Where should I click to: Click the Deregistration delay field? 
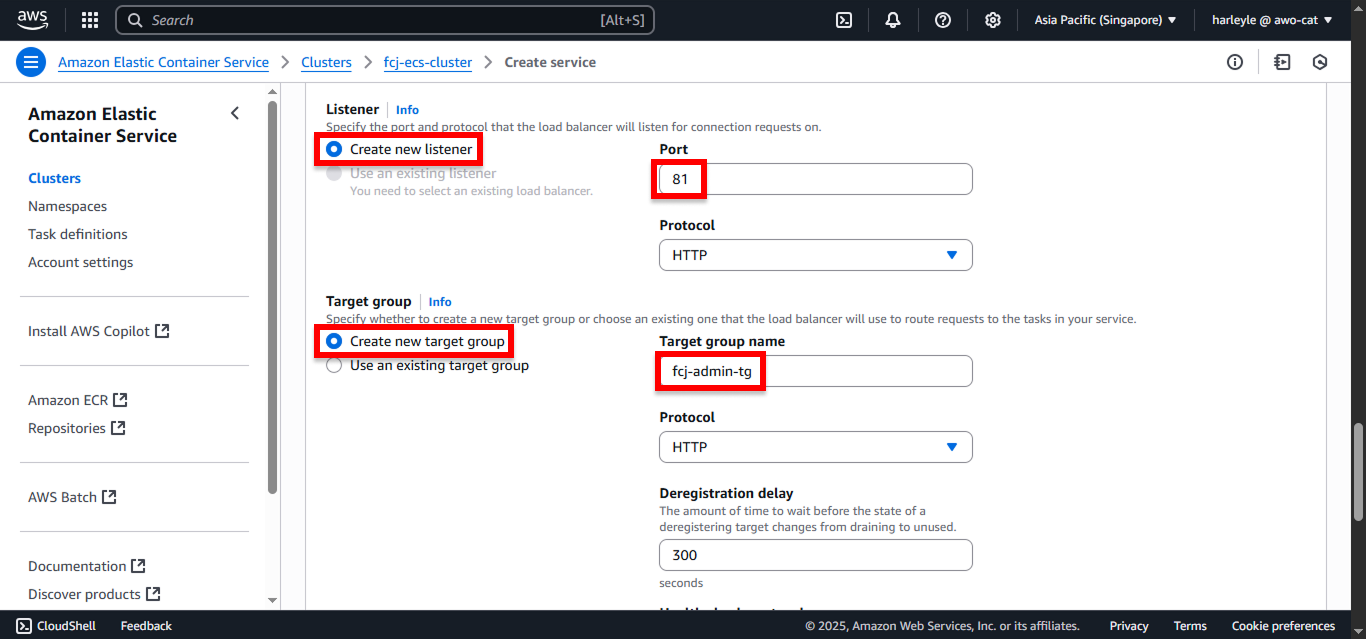pos(816,555)
